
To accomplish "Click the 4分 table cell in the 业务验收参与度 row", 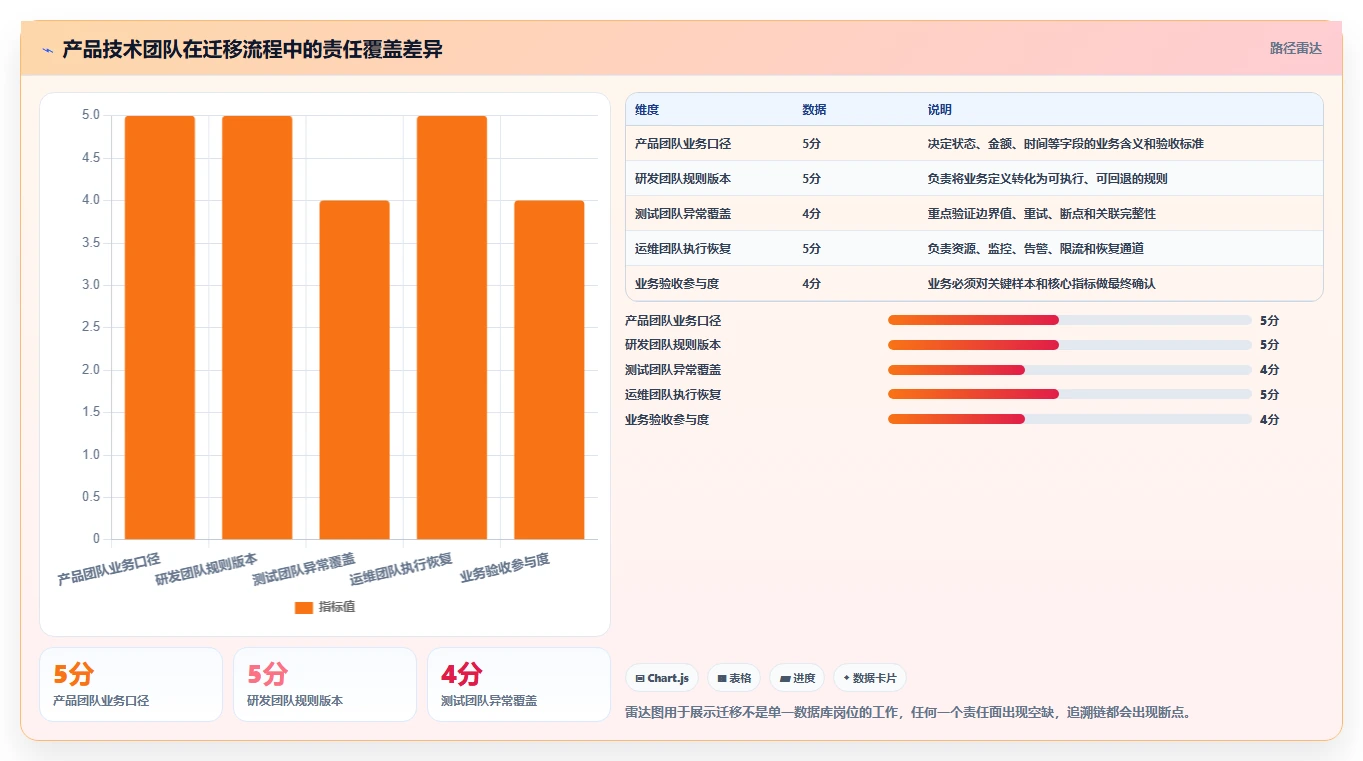I will pyautogui.click(x=811, y=284).
